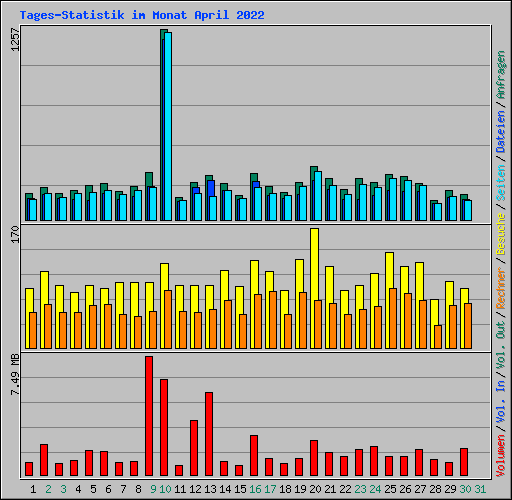Click the red volume bar above day 10
Image resolution: width=512 pixels, height=500 pixels.
pyautogui.click(x=164, y=427)
